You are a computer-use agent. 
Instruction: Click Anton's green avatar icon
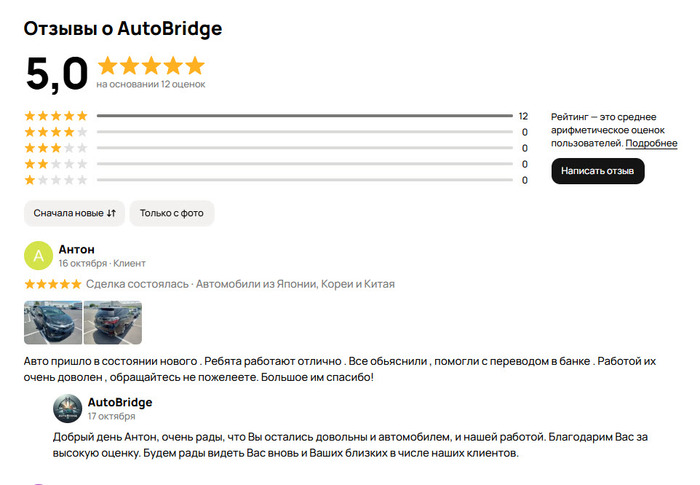pos(38,256)
